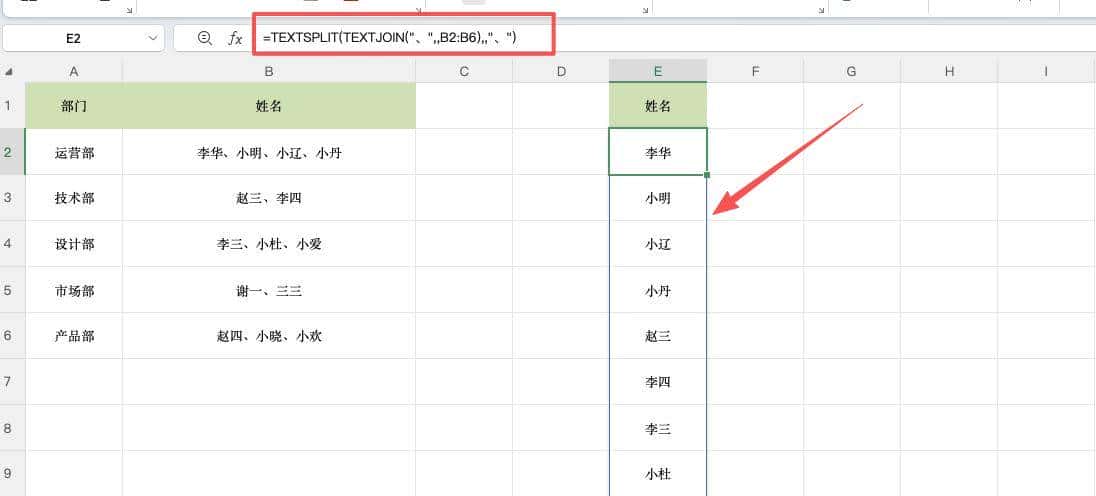Select cell with 谢一、三三

click(x=269, y=290)
